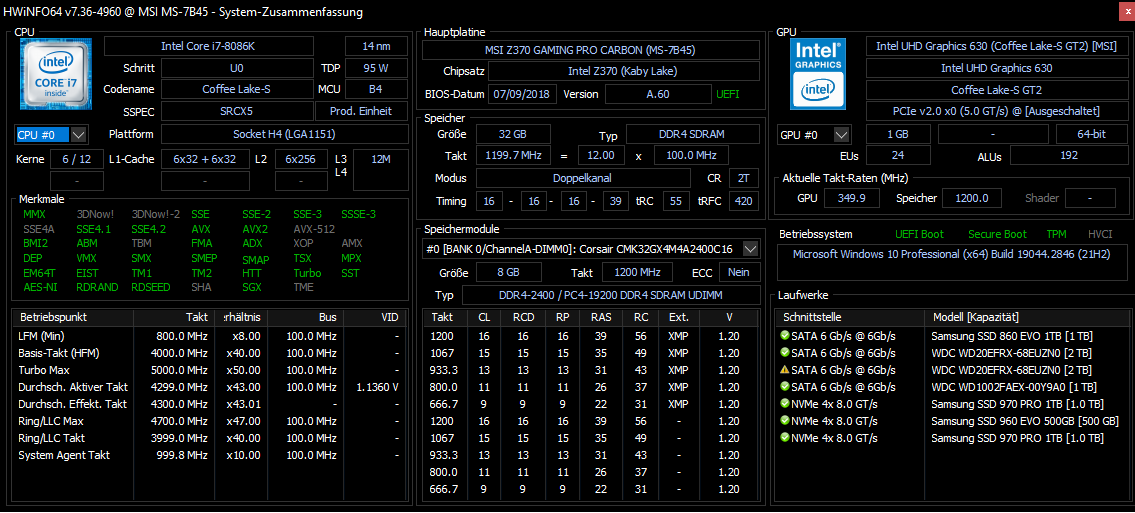Click the Modus Doppelkanal field
Viewport: 1135px width, 513px height.
click(x=583, y=178)
